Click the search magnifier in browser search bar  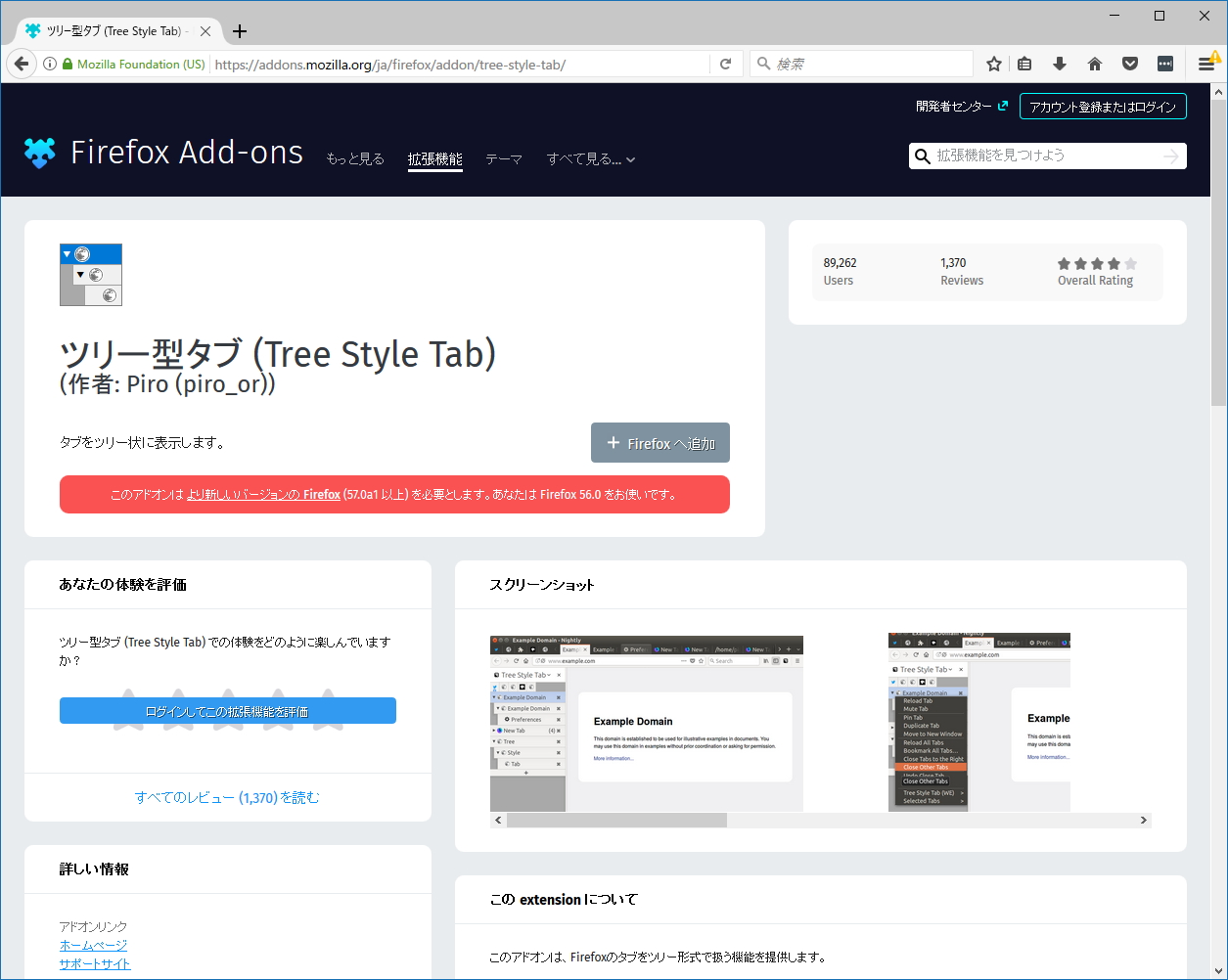click(764, 65)
